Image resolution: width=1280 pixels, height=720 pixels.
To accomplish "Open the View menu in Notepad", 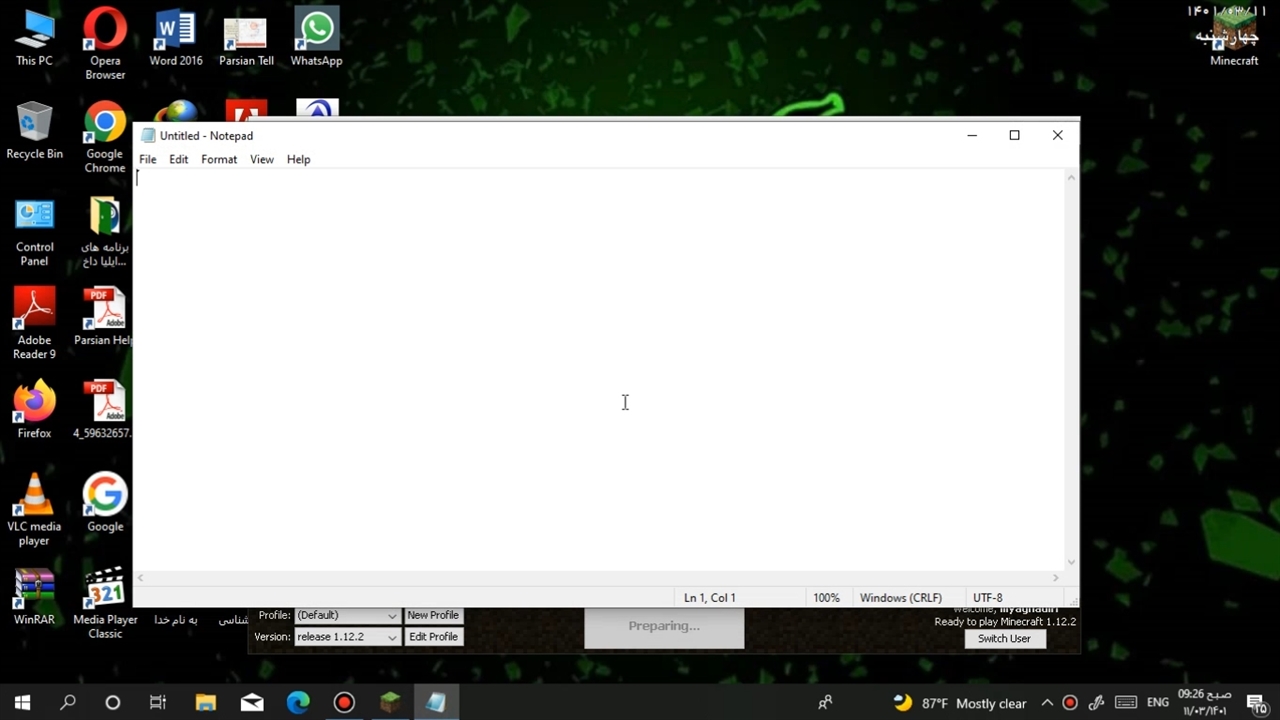I will point(261,160).
